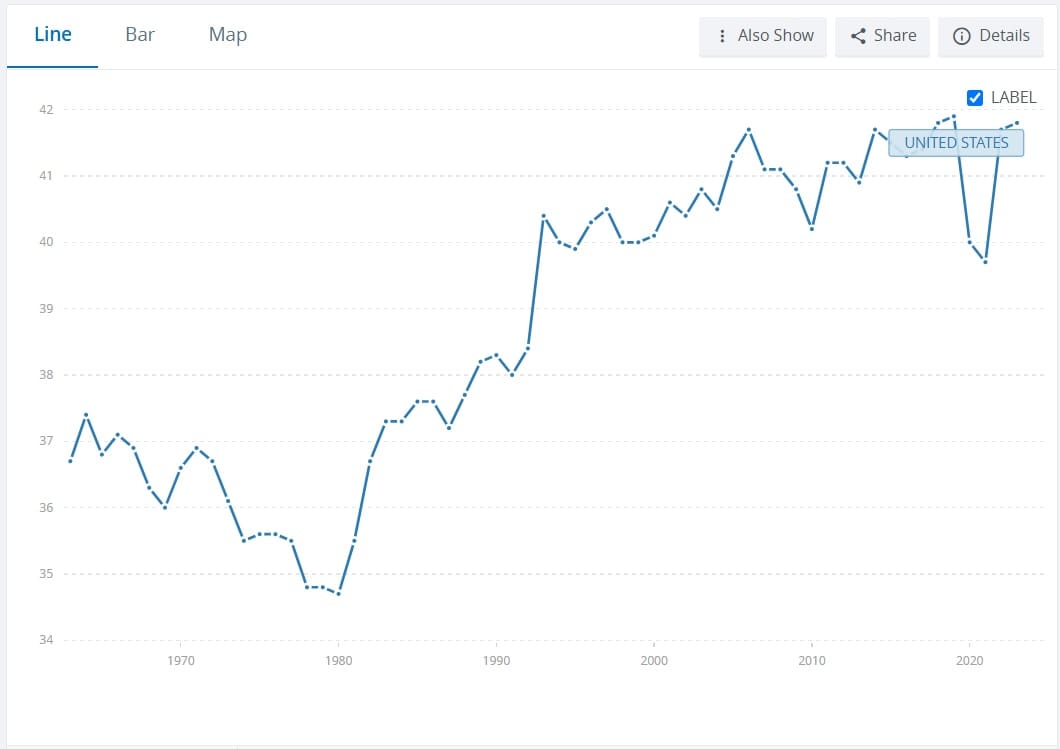1060x749 pixels.
Task: Open the Map tab
Action: click(228, 34)
